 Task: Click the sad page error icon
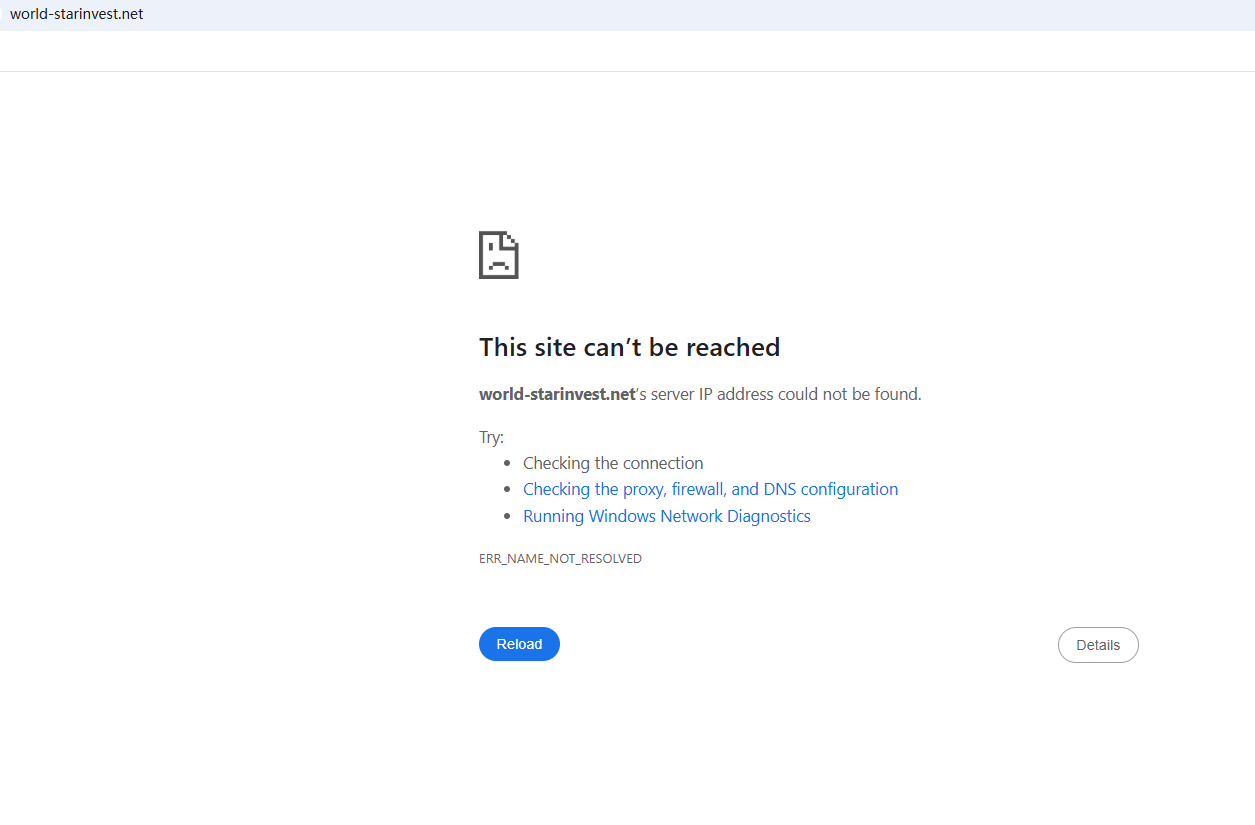498,255
